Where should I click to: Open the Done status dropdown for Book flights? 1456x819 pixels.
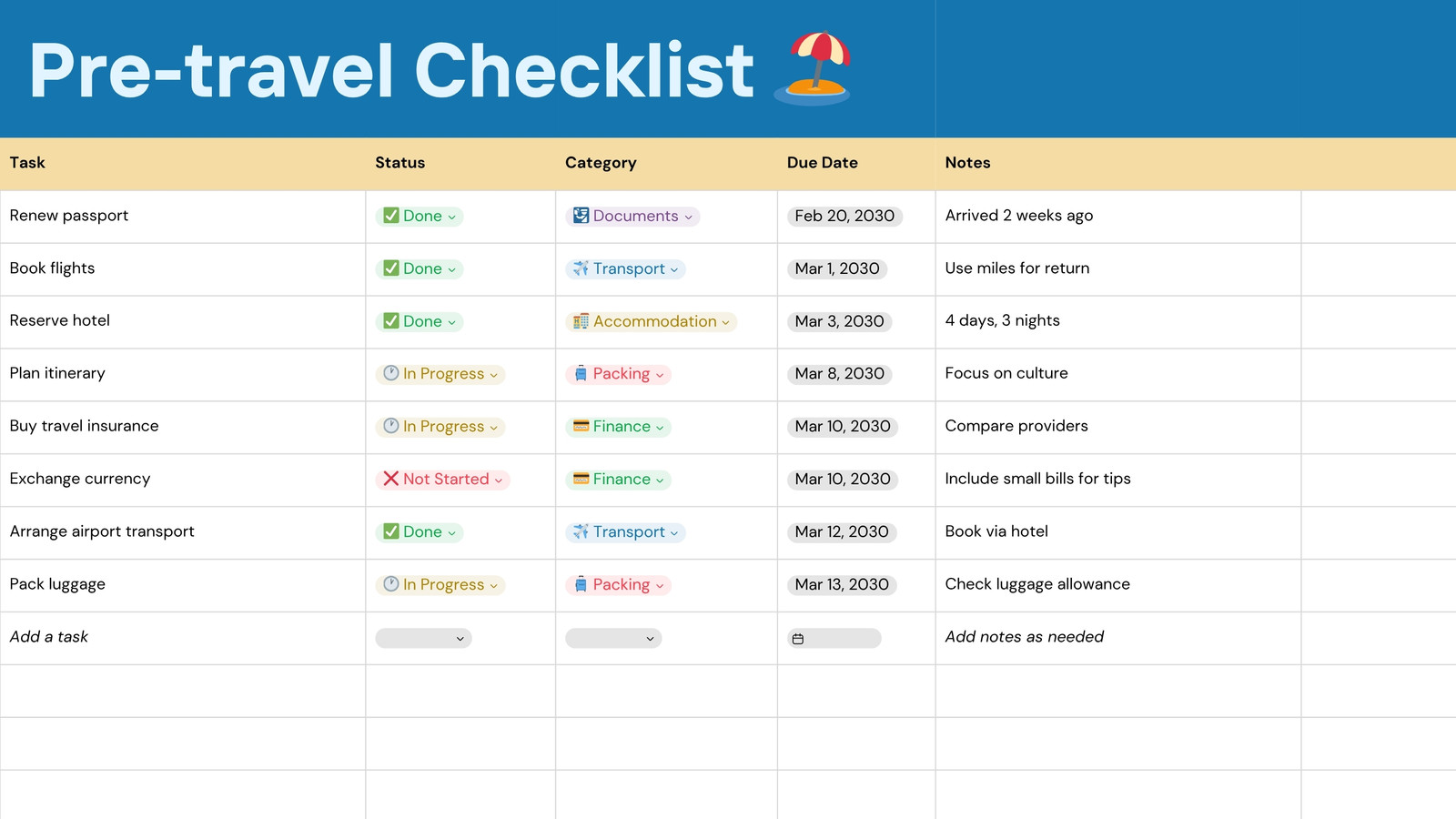coord(420,268)
